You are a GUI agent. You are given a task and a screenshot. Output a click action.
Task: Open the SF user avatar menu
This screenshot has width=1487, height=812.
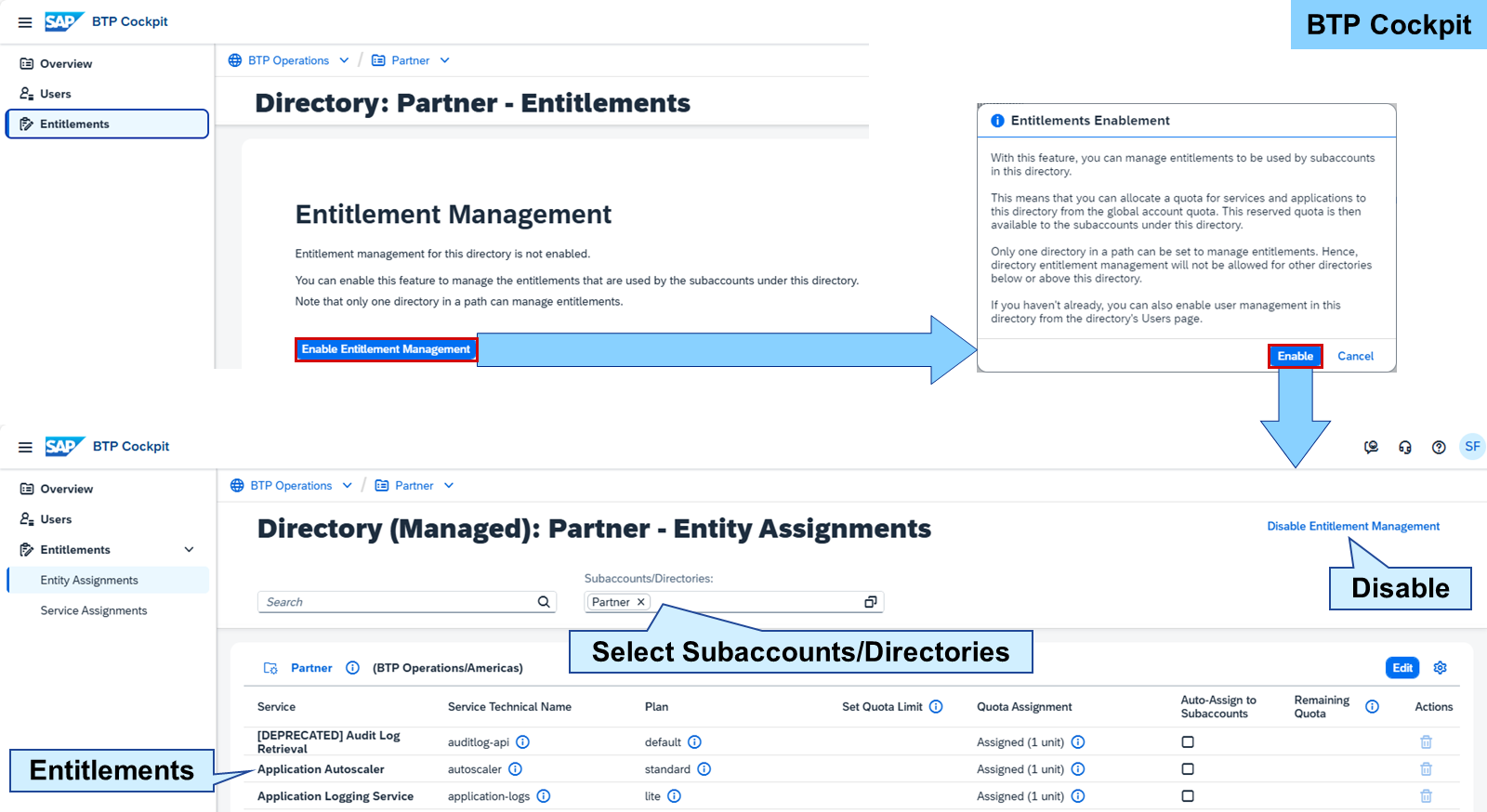pyautogui.click(x=1472, y=447)
